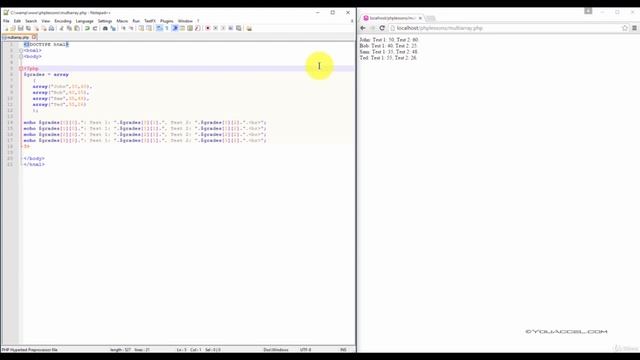Click the UTF-8 encoding status bar field
The image size is (640, 360).
click(x=305, y=350)
